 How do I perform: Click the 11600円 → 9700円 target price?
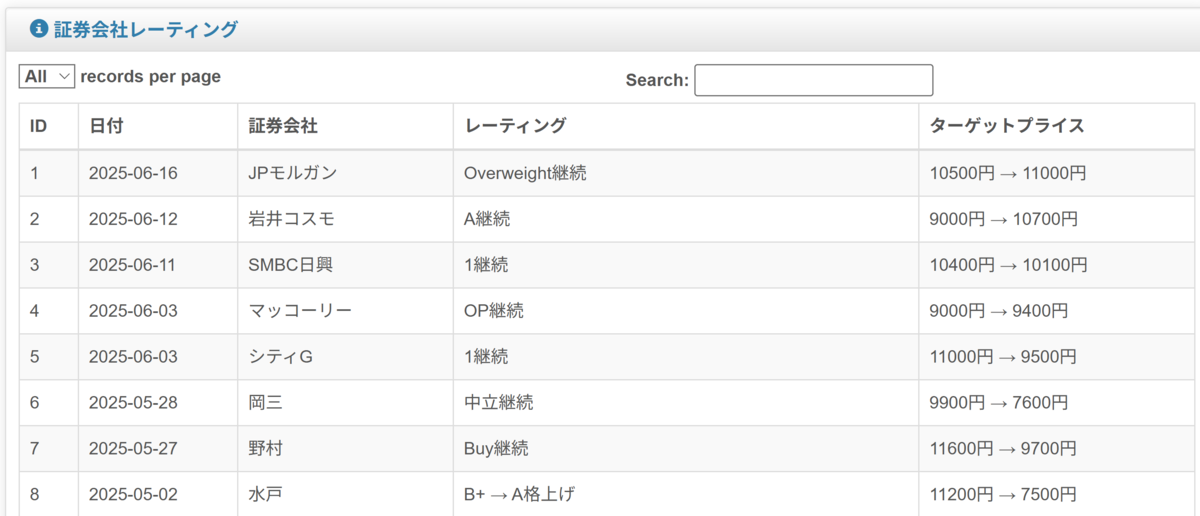pos(1057,449)
